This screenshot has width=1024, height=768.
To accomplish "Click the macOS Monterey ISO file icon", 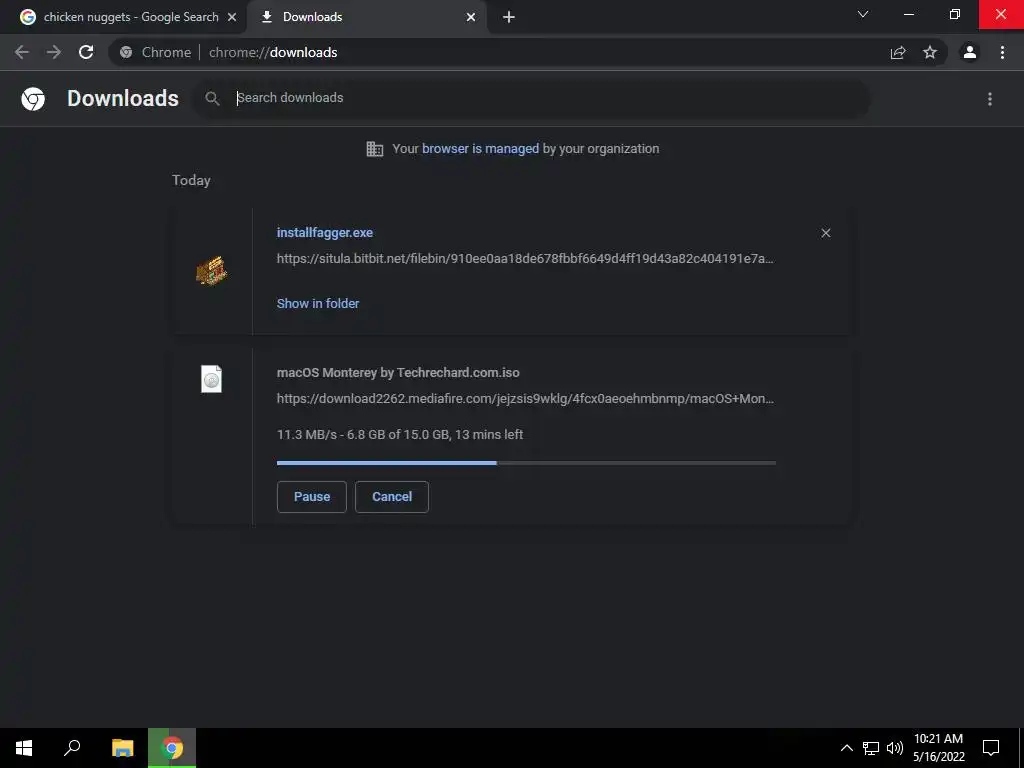I will pos(211,379).
